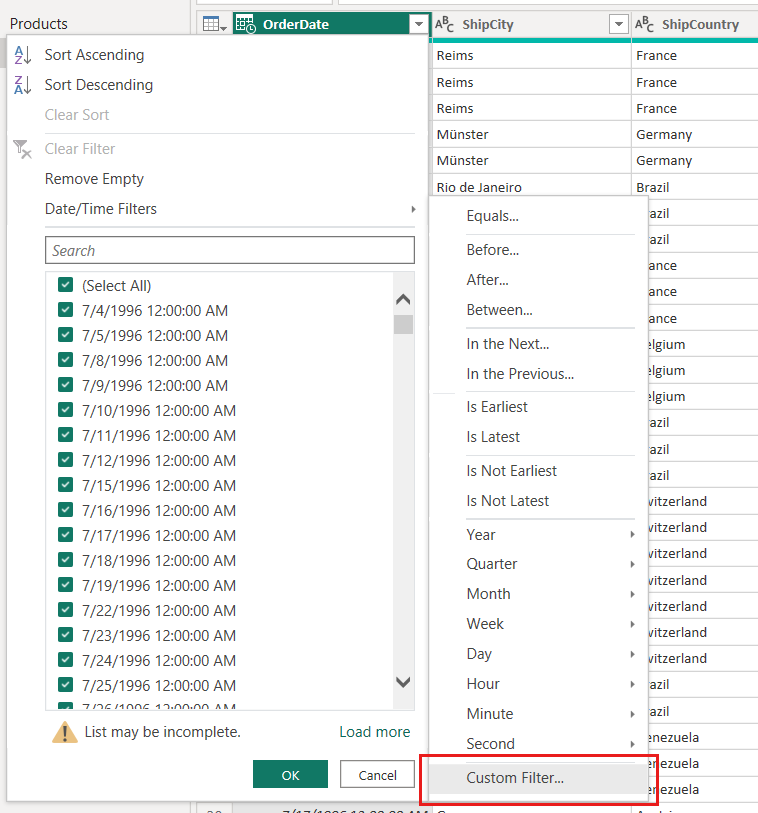Open the OrderDate column filter dropdown arrow
Screen dimensions: 758x813
(x=418, y=24)
